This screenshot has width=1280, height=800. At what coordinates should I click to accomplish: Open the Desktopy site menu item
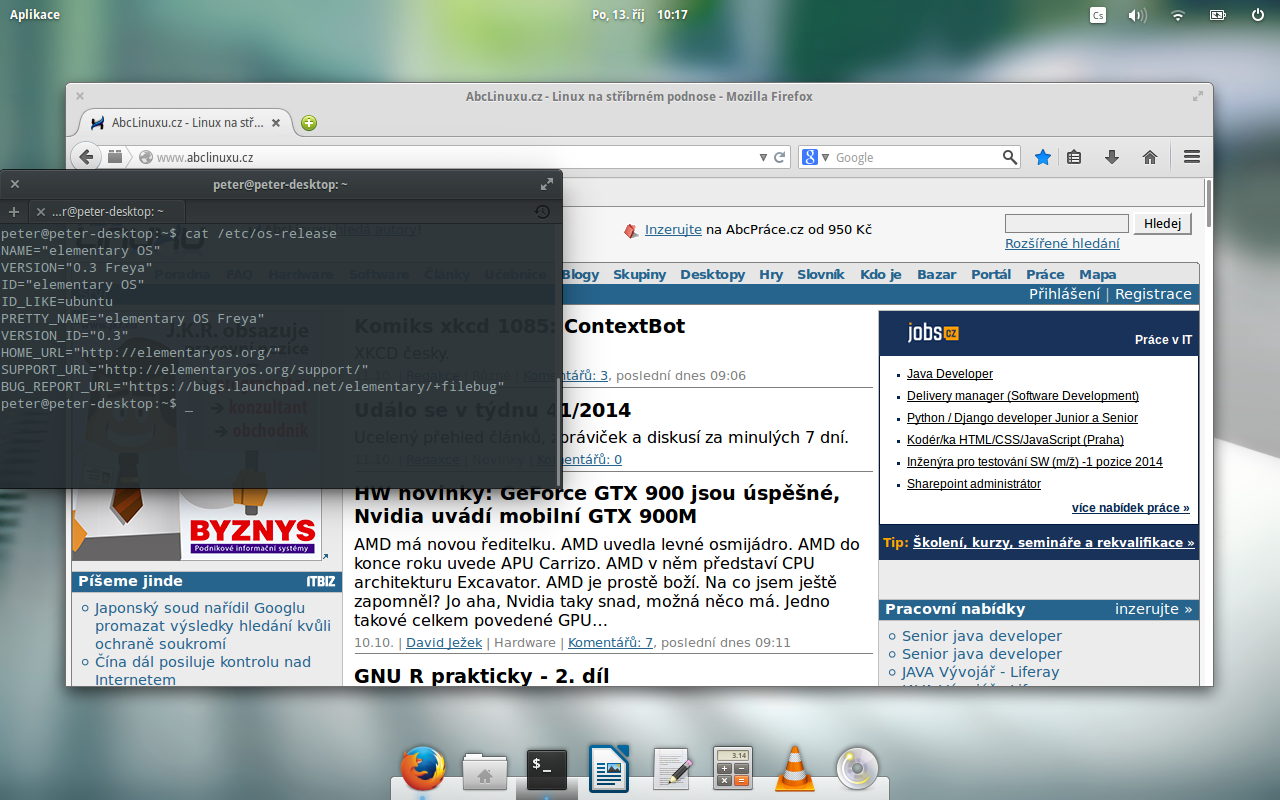pos(712,274)
